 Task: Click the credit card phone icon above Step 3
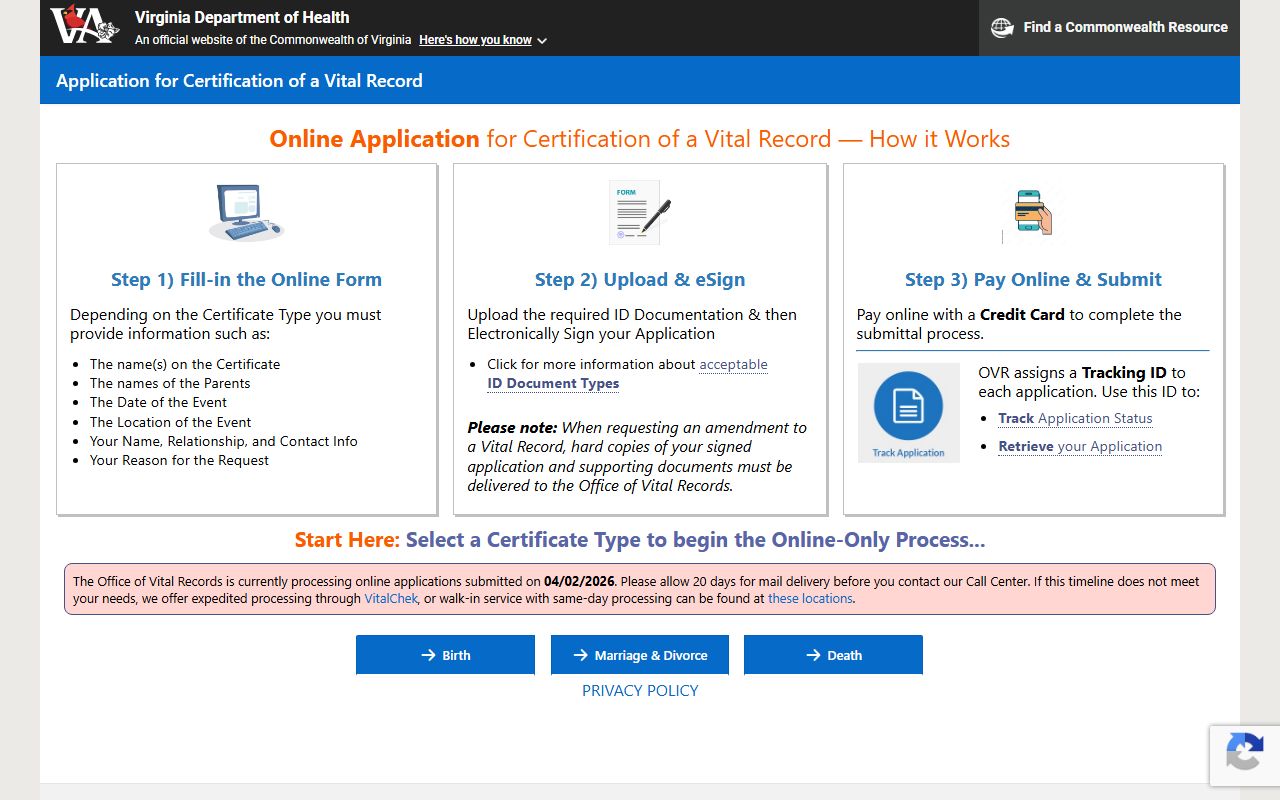tap(1033, 212)
